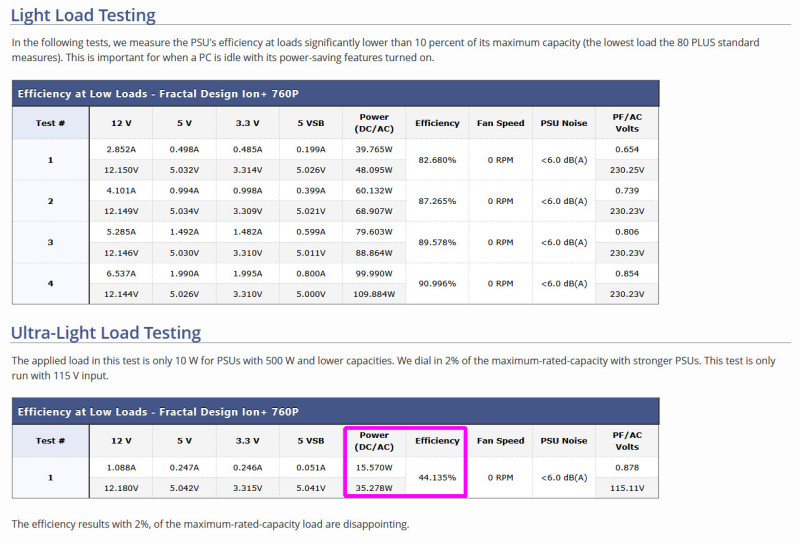The width and height of the screenshot is (800, 544).
Task: Click the 0.998A current cell
Action: click(247, 191)
